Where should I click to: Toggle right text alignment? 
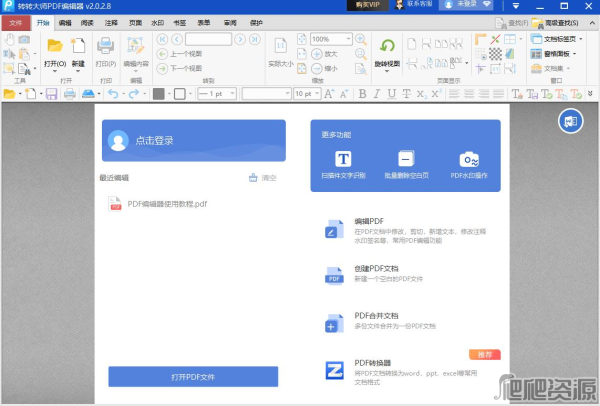click(484, 94)
